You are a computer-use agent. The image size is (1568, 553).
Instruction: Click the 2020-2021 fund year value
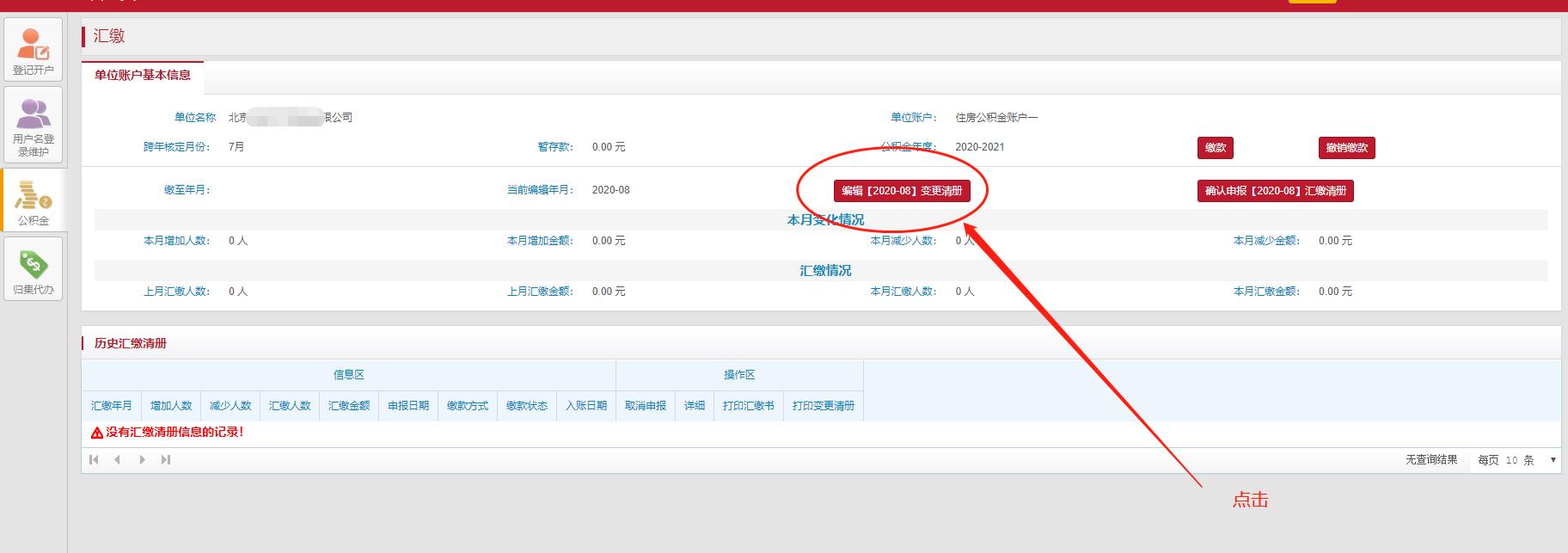[x=980, y=147]
